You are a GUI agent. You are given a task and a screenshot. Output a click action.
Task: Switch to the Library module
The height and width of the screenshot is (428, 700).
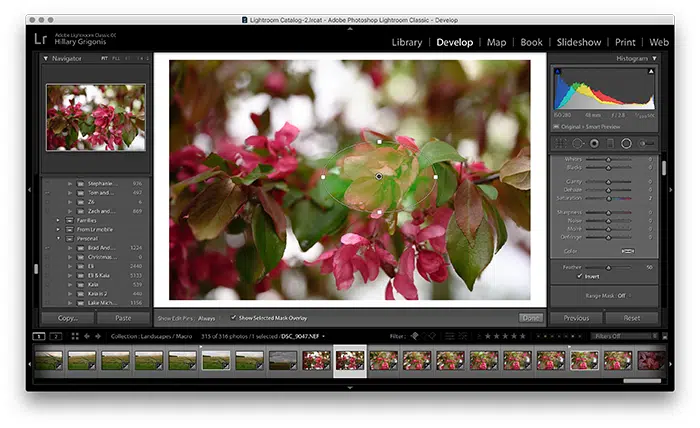[407, 42]
